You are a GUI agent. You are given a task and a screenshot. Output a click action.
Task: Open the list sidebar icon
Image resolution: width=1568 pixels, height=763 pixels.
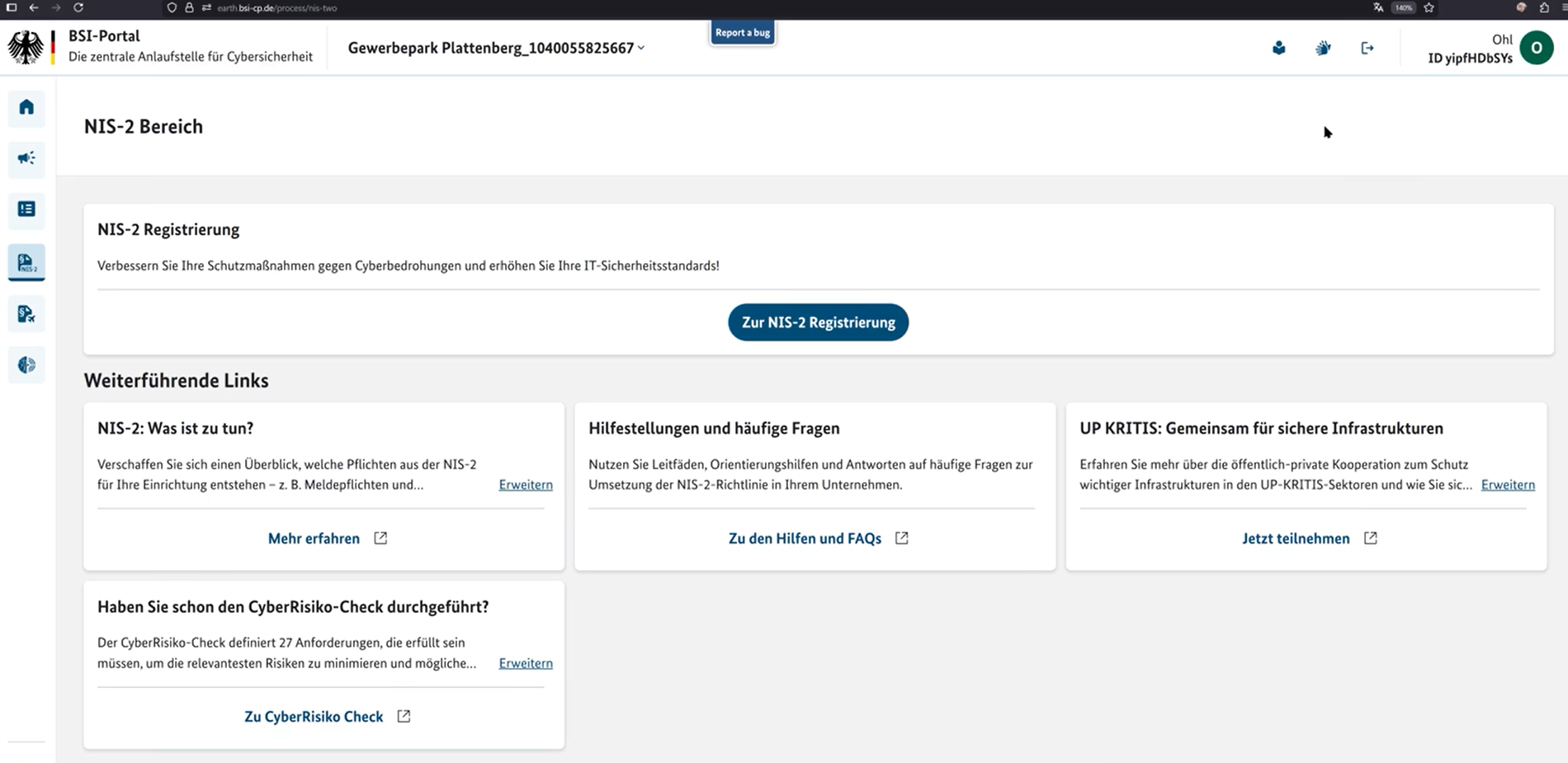coord(26,210)
